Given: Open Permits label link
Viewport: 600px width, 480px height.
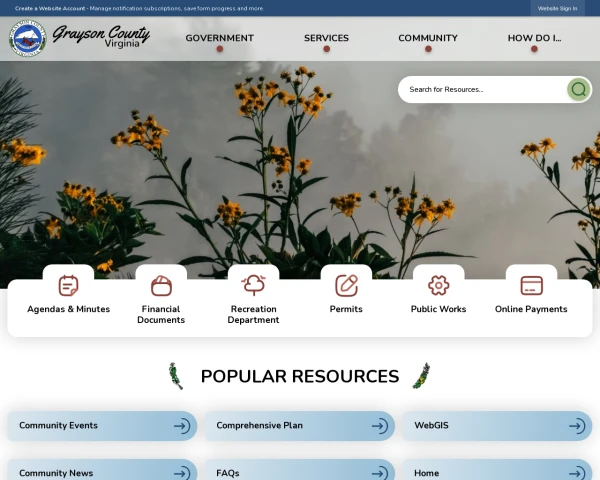Looking at the screenshot, I should point(346,309).
